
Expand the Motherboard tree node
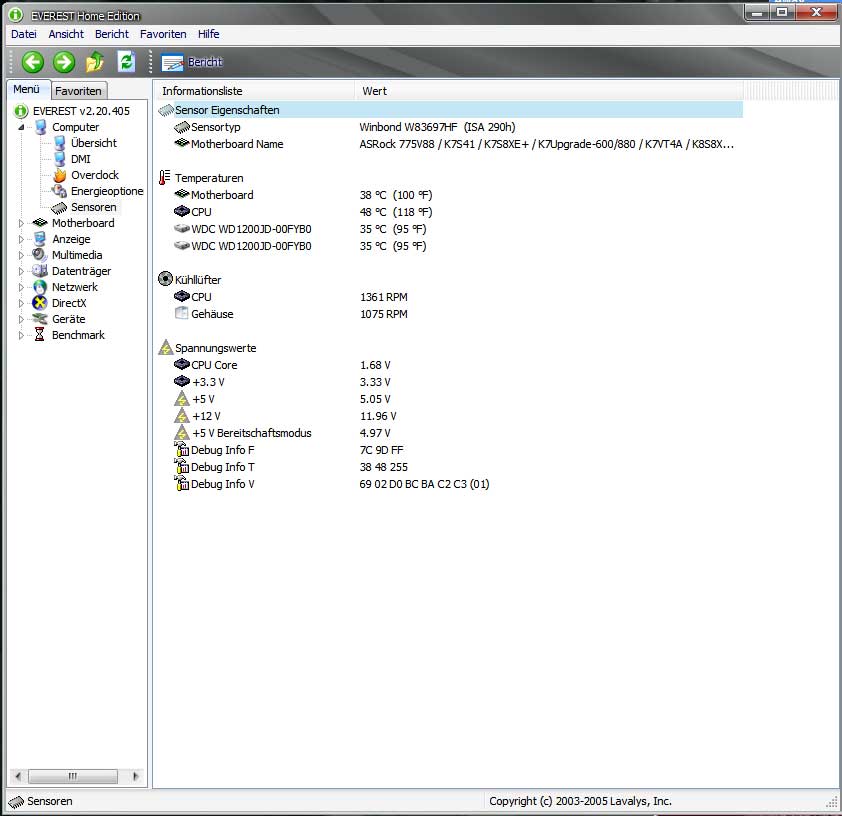(21, 223)
